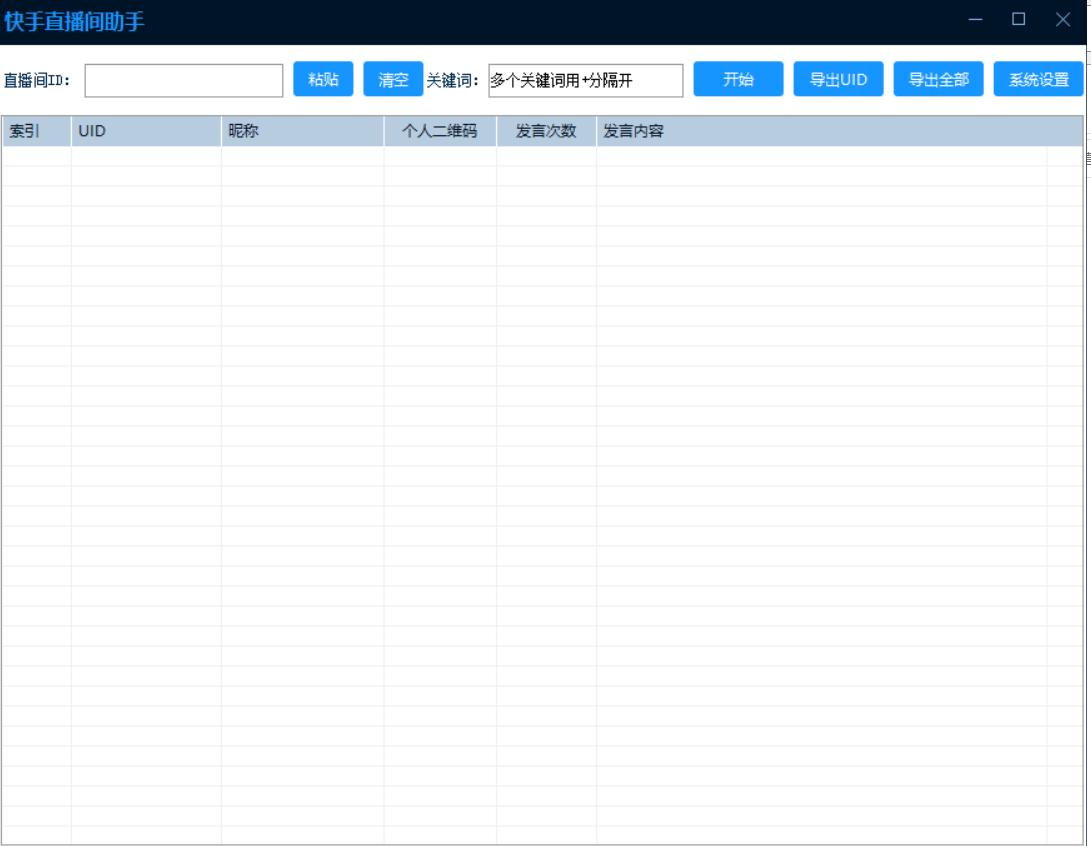Click the 粘贴 paste button
Viewport: 1091px width, 846px height.
click(x=323, y=79)
